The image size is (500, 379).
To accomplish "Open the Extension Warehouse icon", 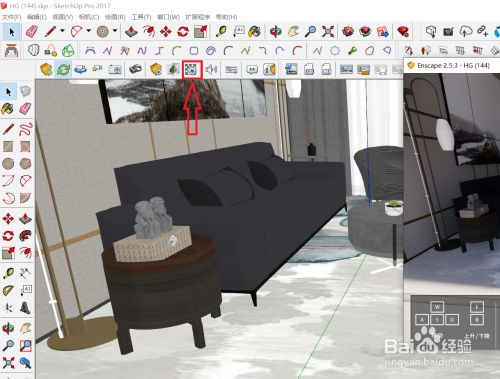I will tap(366, 32).
